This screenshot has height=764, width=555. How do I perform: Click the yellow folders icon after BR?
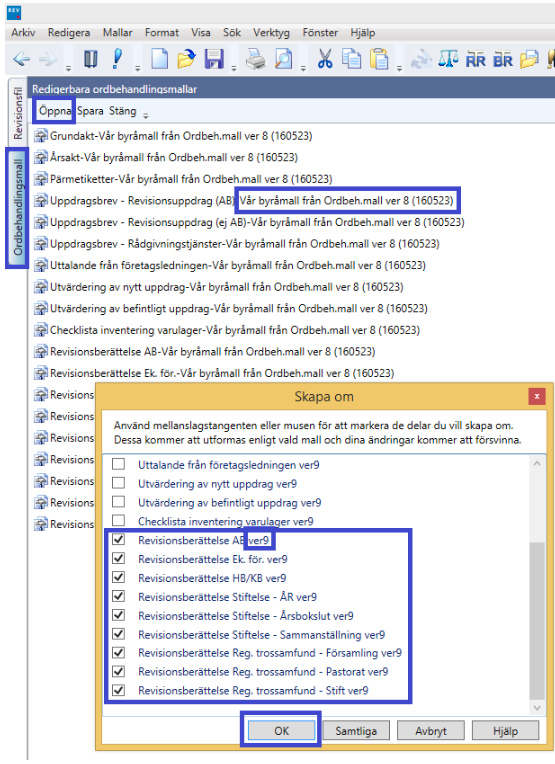tap(529, 59)
